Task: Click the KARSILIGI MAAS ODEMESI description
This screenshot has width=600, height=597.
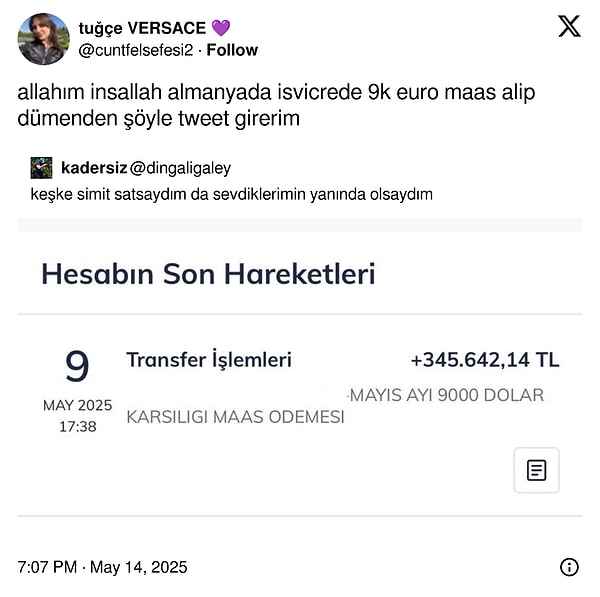Action: (235, 417)
